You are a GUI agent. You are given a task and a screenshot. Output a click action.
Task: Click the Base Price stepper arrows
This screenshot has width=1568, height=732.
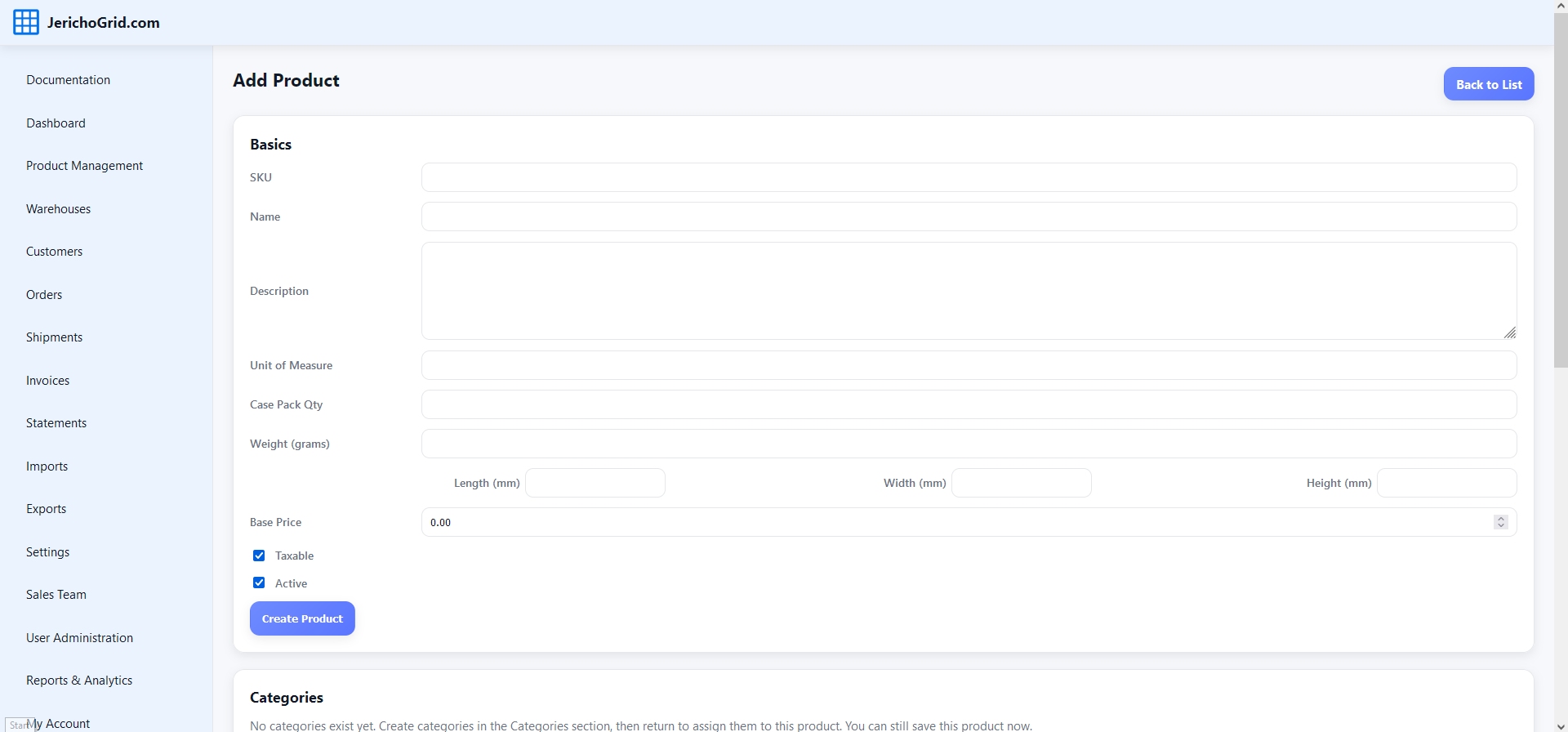click(1500, 522)
